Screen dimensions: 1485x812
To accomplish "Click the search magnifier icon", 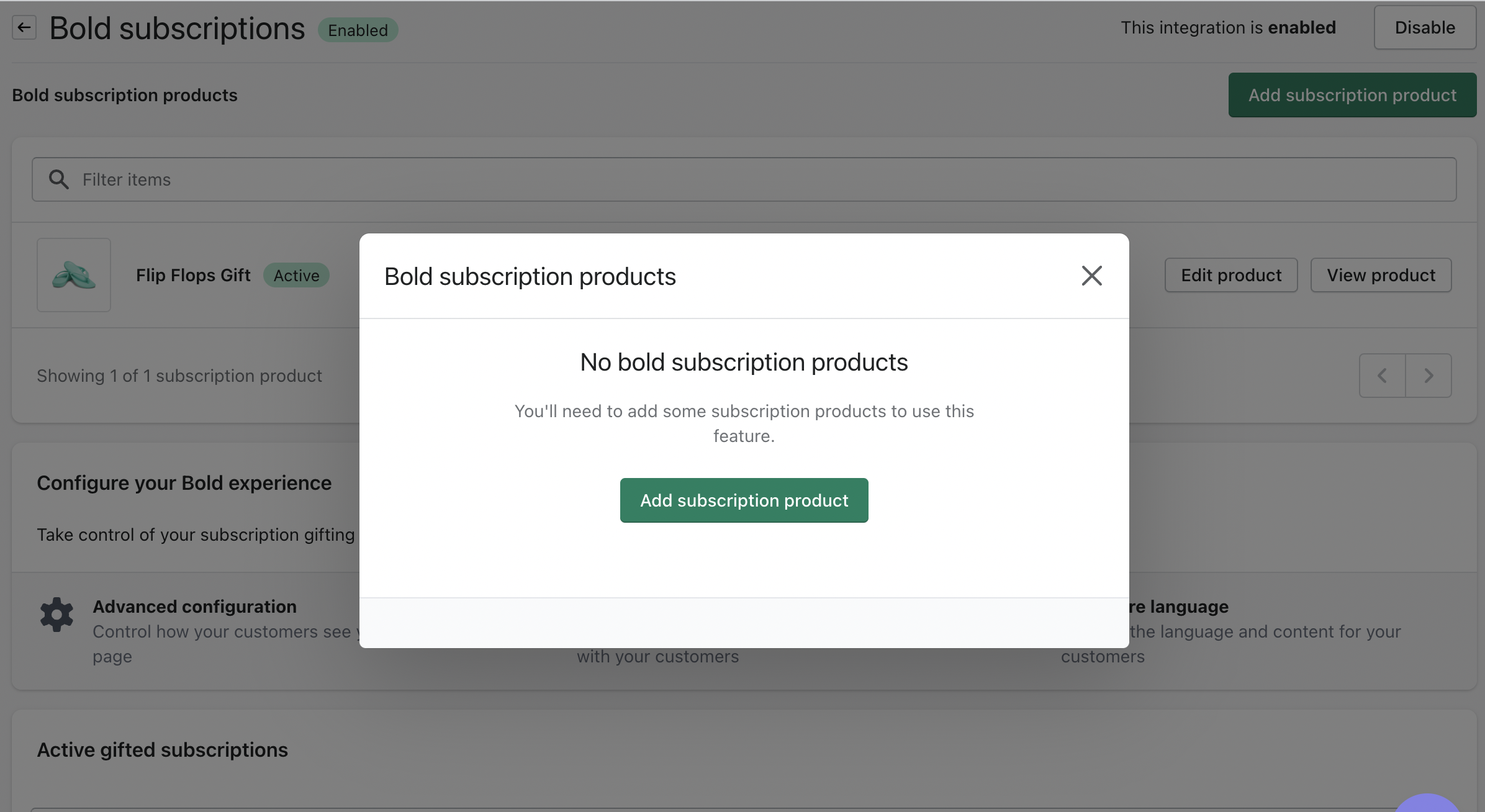I will [x=59, y=179].
